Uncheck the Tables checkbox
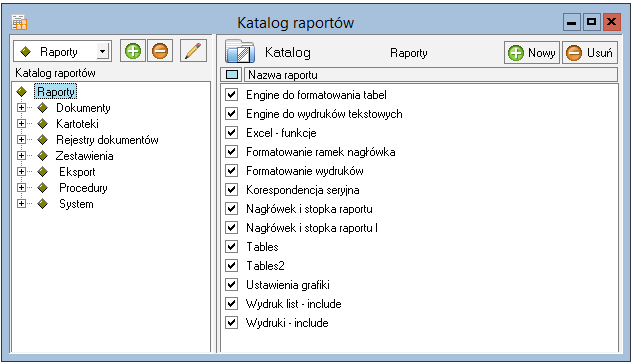Image resolution: width=634 pixels, height=362 pixels. pos(231,247)
